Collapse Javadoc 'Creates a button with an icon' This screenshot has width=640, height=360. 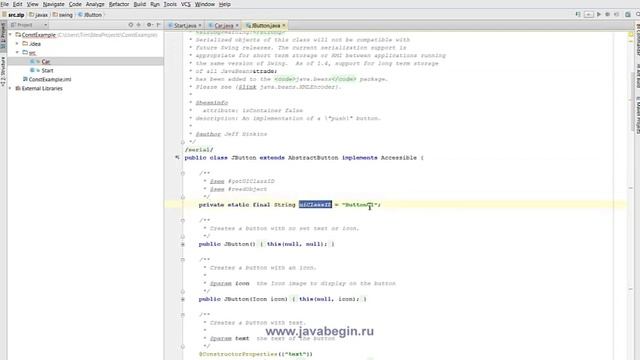tap(182, 260)
